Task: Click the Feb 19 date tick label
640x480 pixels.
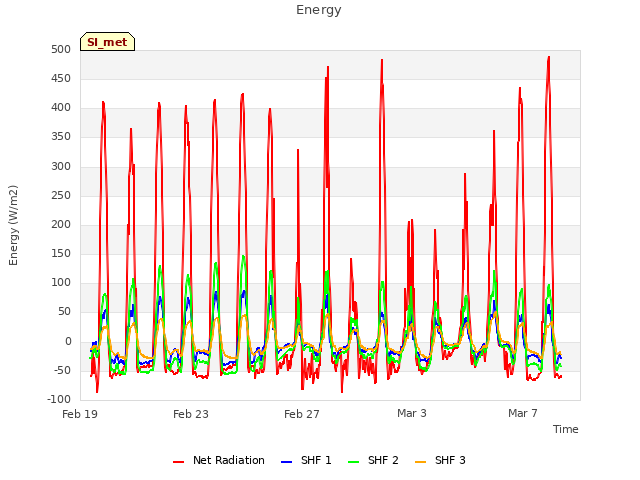Action: pos(80,414)
